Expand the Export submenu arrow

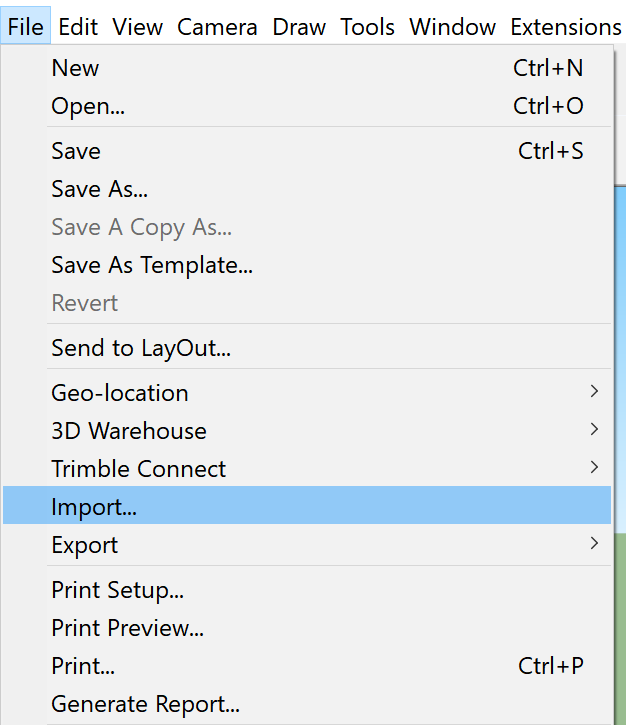[x=595, y=543]
